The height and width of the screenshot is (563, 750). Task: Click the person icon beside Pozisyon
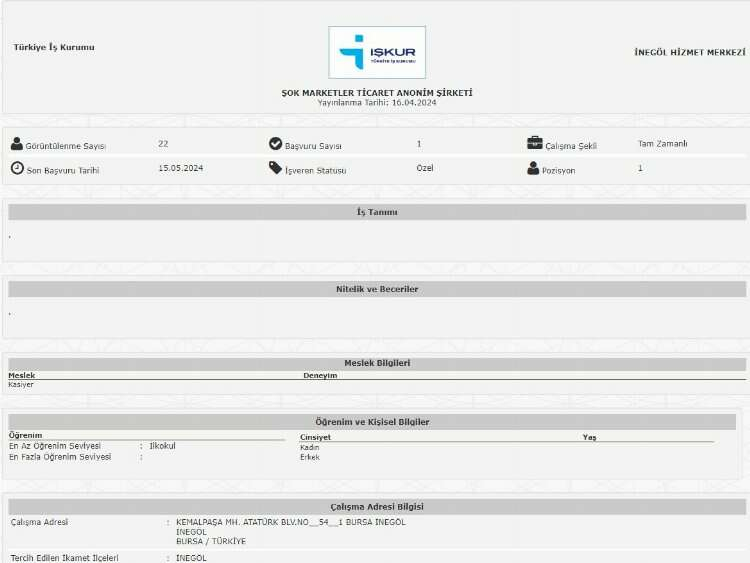pyautogui.click(x=533, y=168)
